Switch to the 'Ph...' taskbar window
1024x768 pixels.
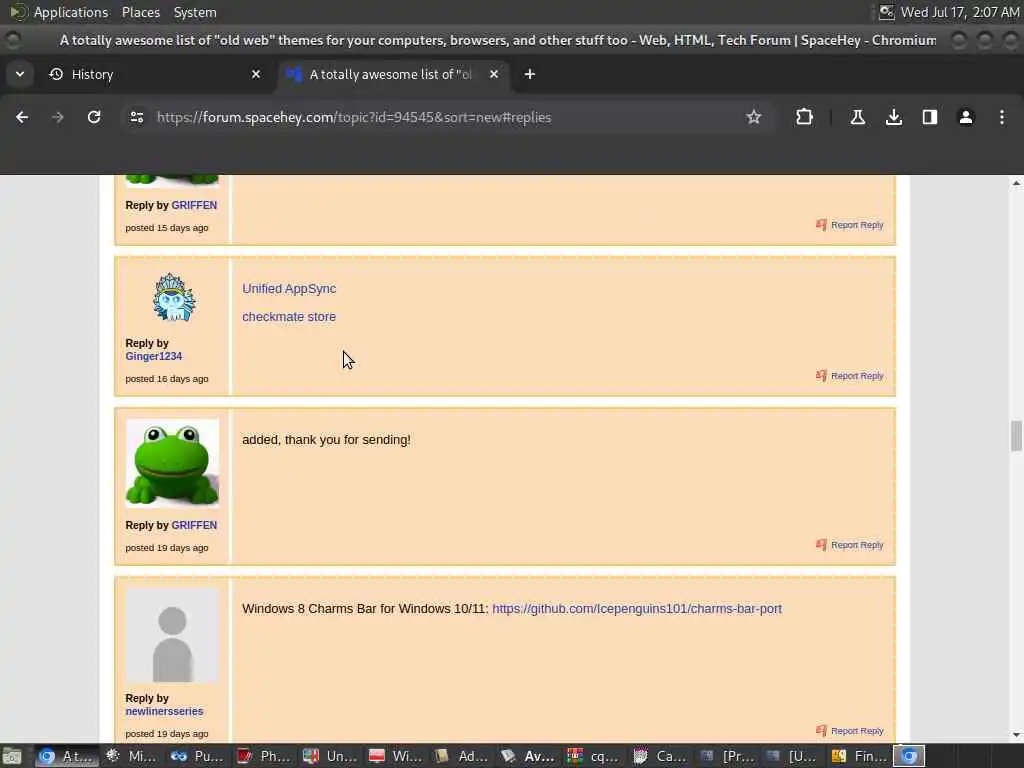pyautogui.click(x=264, y=756)
